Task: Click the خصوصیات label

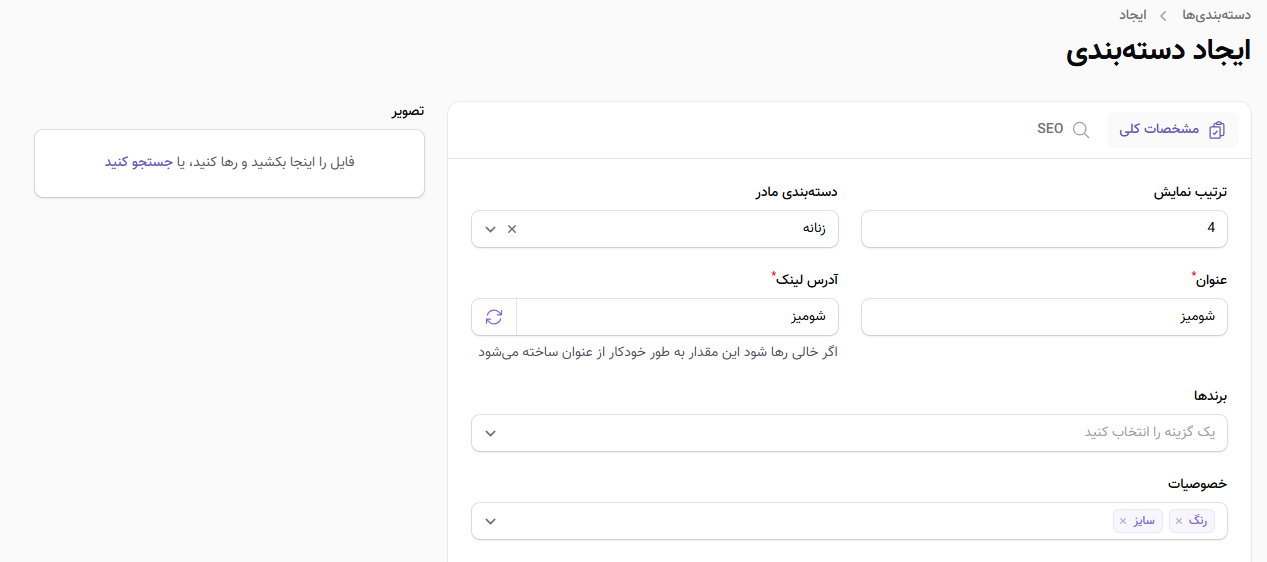Action: coord(1197,483)
